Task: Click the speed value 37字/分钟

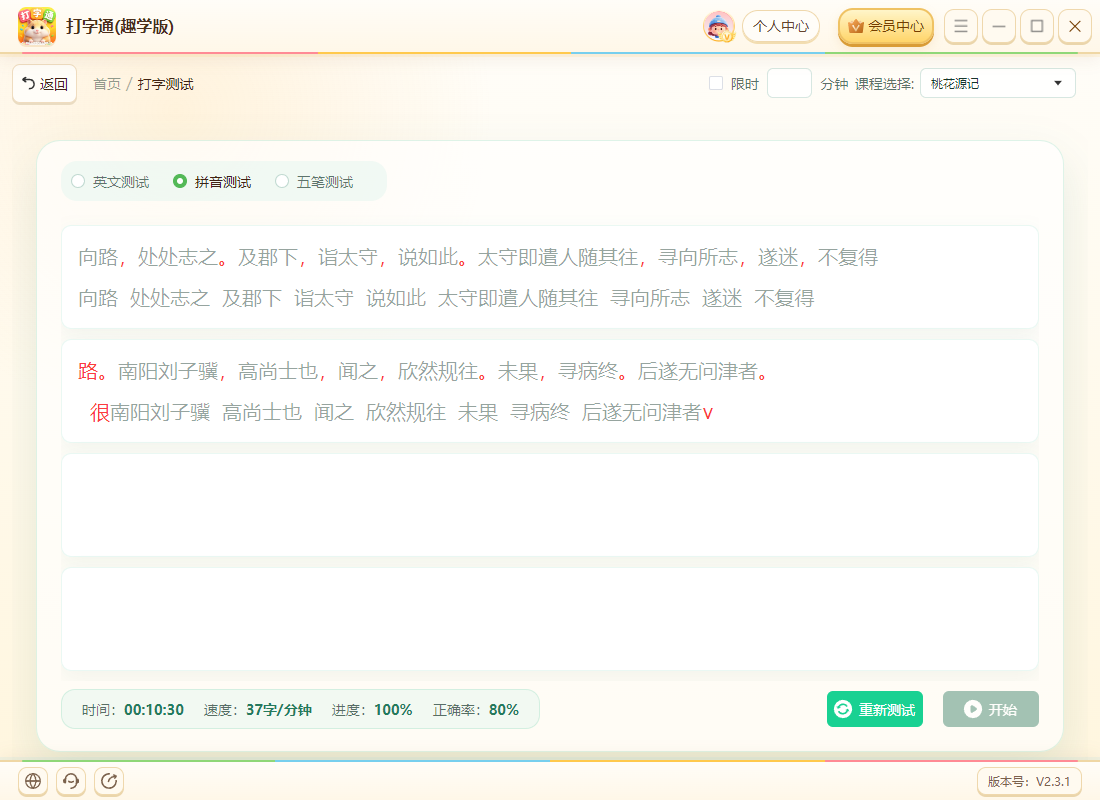Action: pyautogui.click(x=279, y=710)
